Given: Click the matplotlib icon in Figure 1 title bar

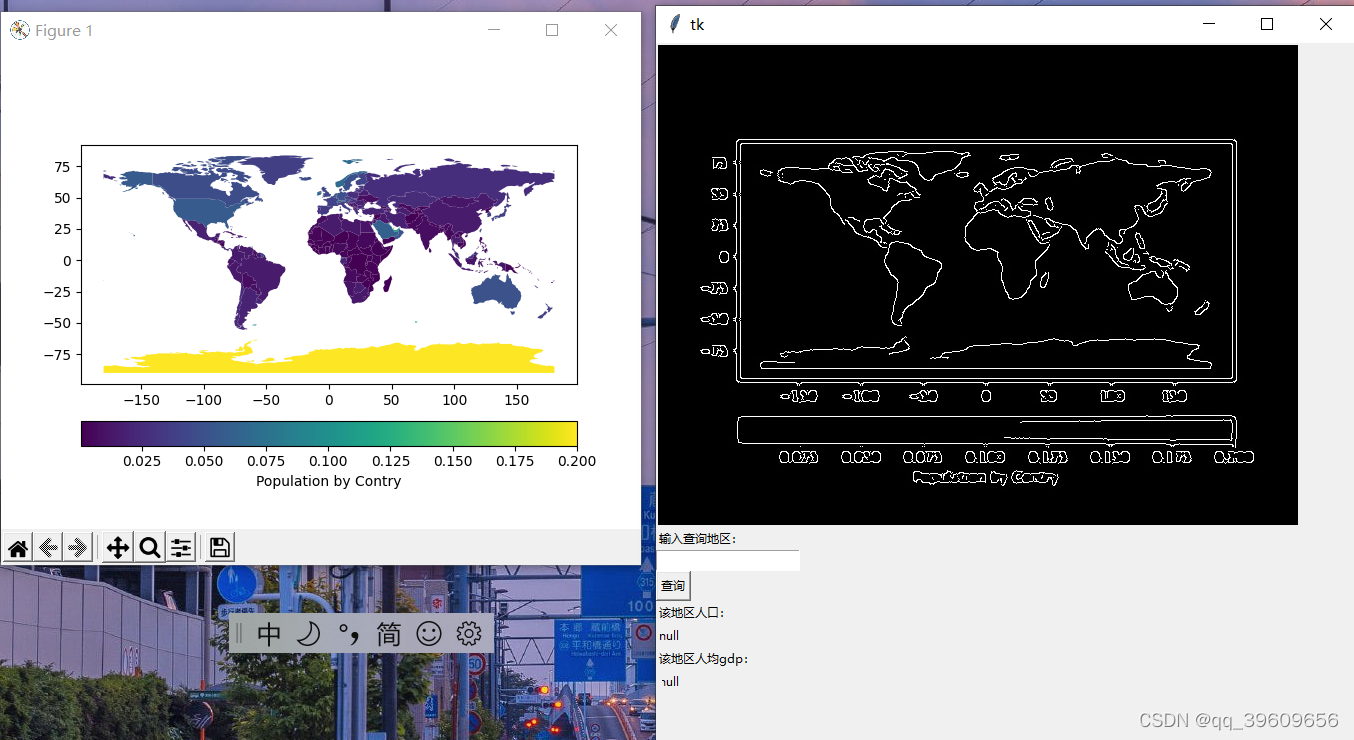Looking at the screenshot, I should [x=19, y=31].
